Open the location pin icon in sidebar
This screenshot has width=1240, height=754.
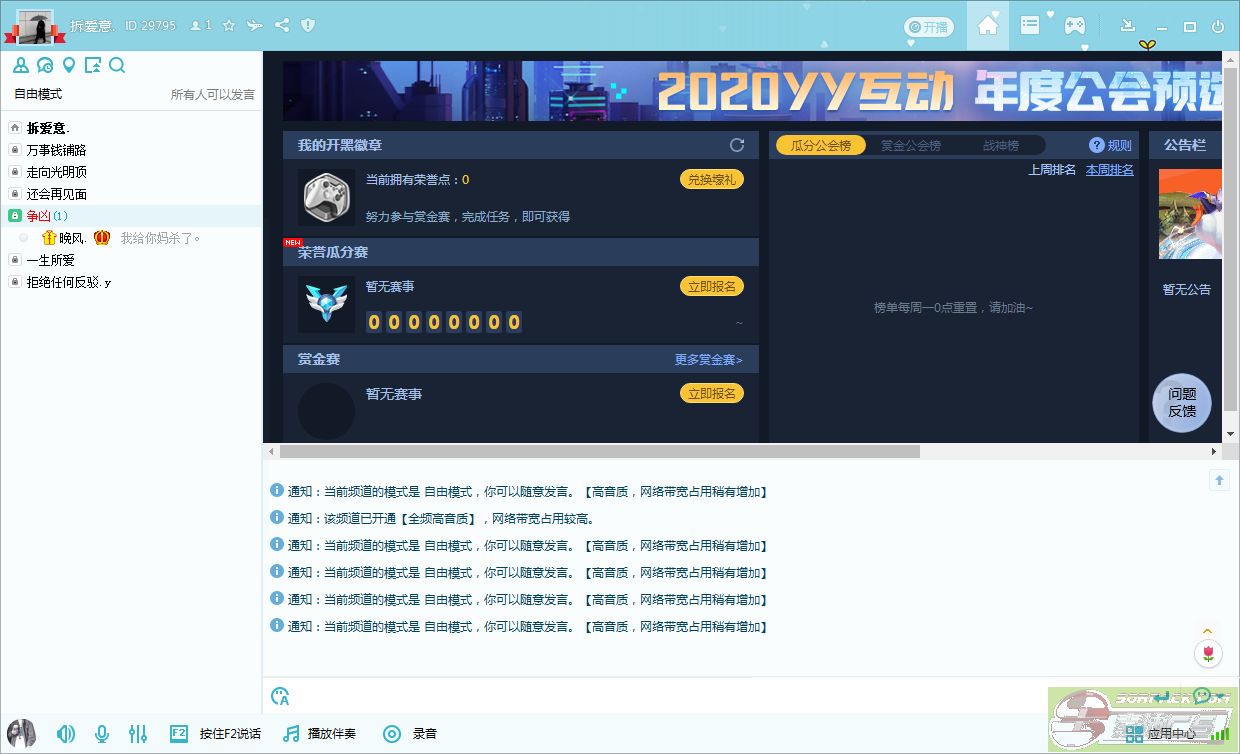point(69,66)
